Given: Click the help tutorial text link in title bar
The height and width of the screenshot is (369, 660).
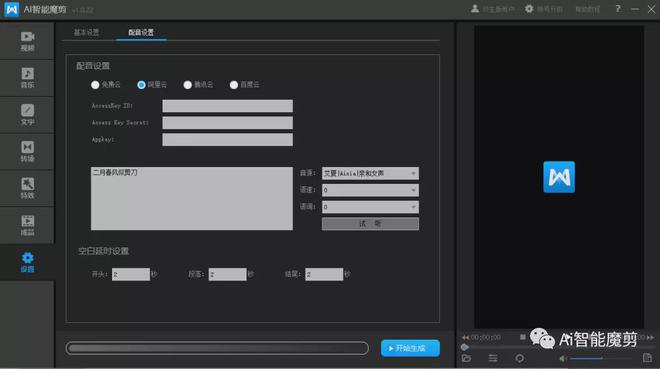Looking at the screenshot, I should coord(588,9).
